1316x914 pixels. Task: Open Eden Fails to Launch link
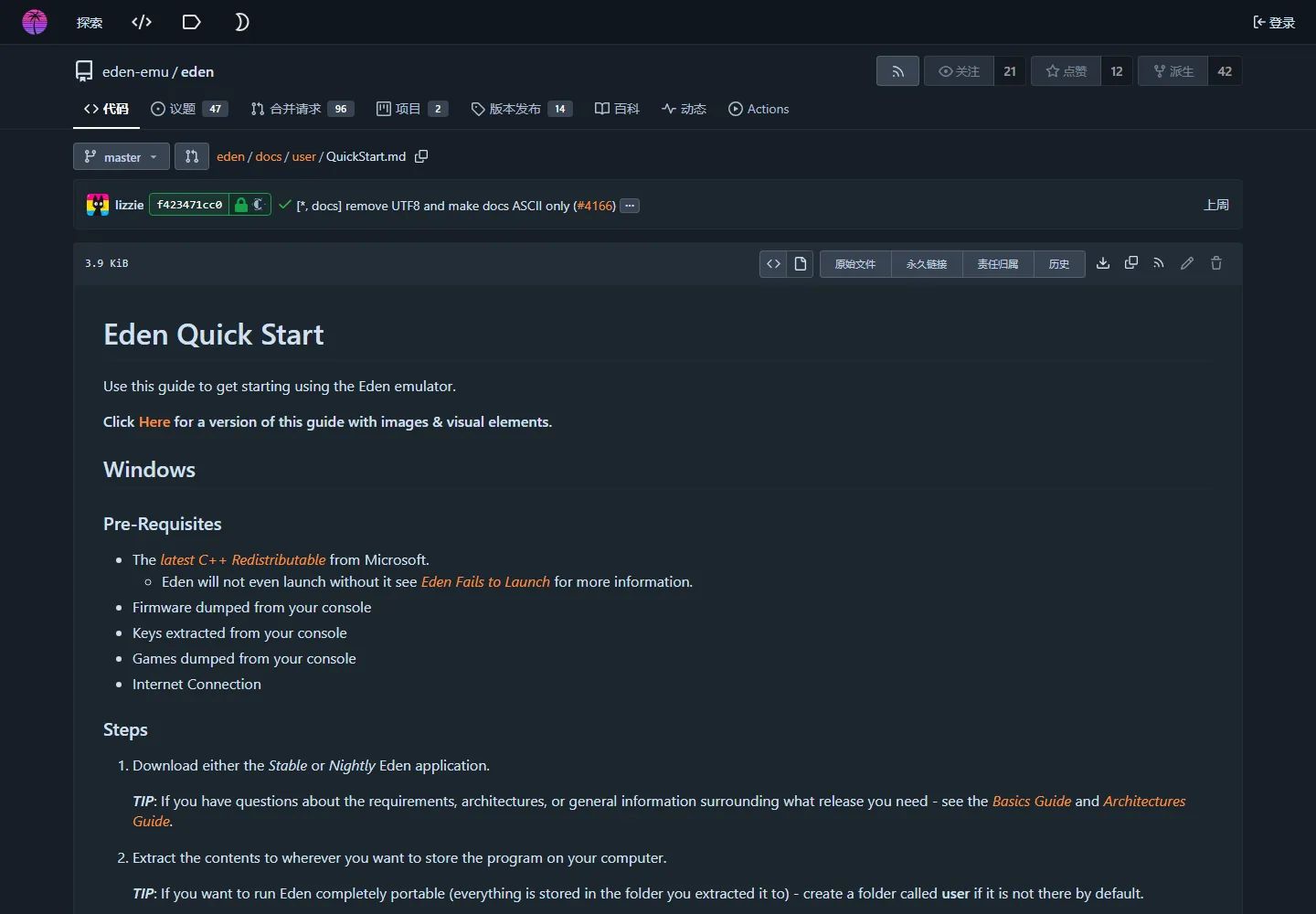coord(485,581)
